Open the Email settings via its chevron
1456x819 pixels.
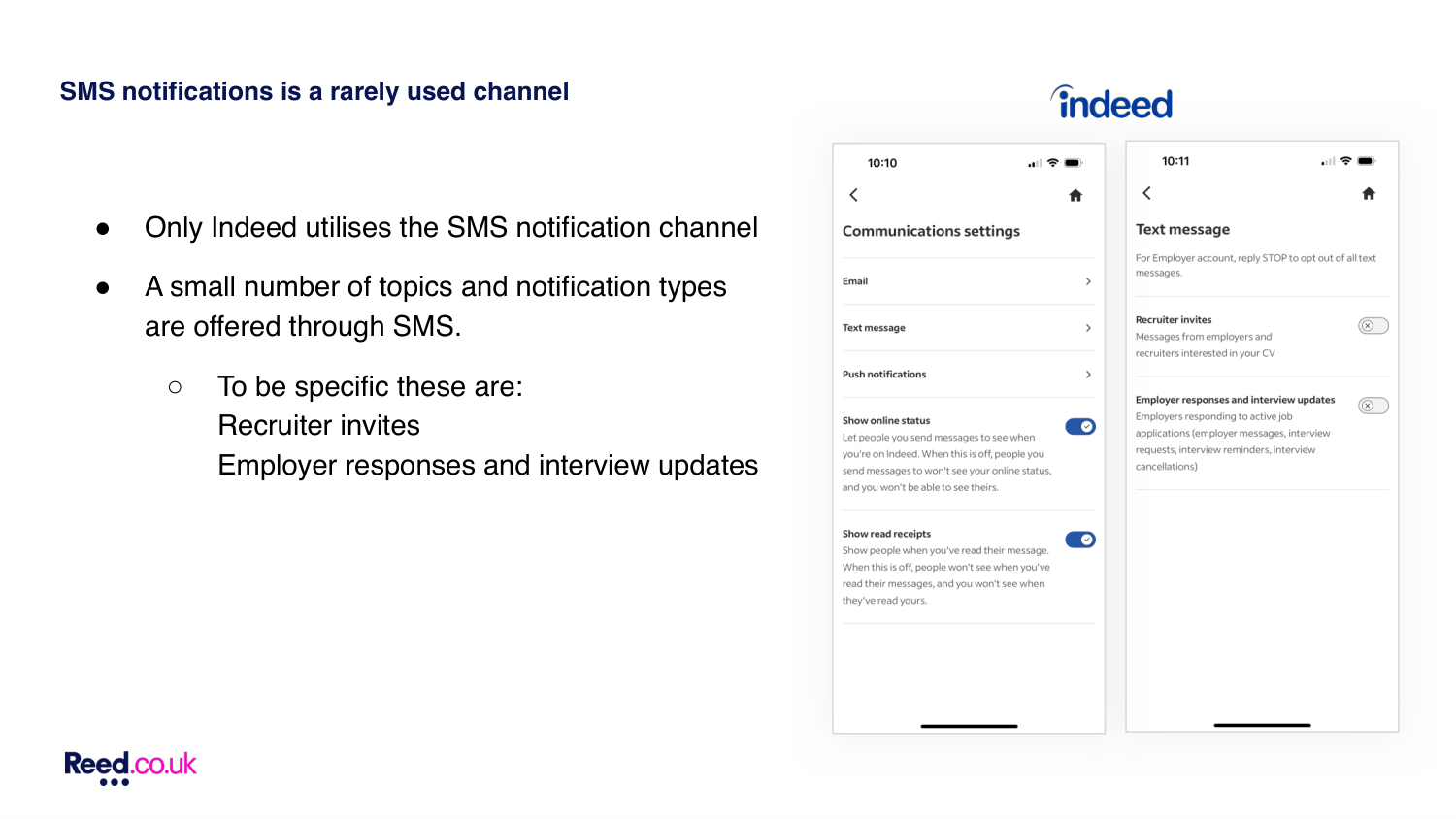(1088, 281)
